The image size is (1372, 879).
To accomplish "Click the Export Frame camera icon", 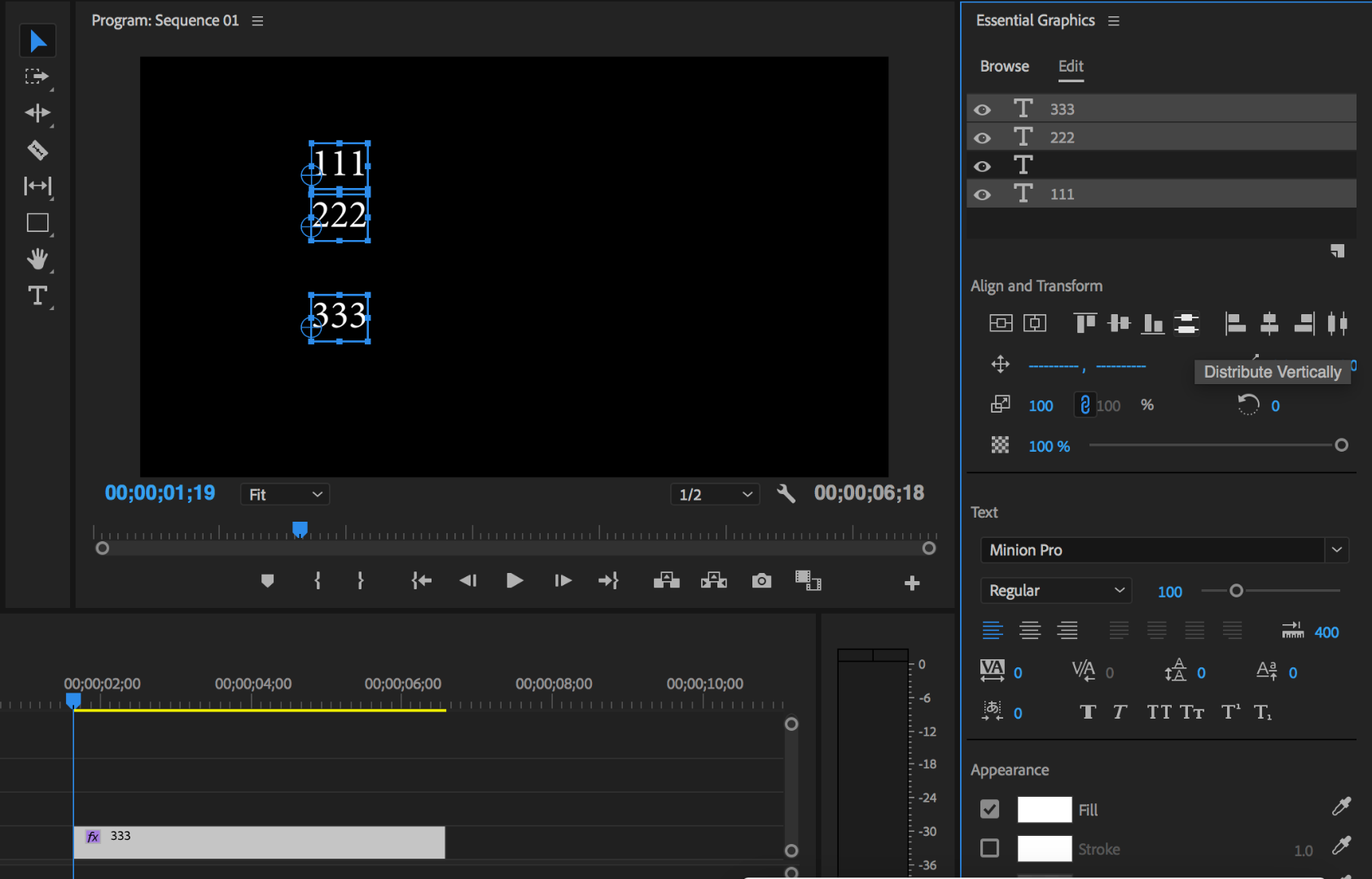I will tap(761, 581).
